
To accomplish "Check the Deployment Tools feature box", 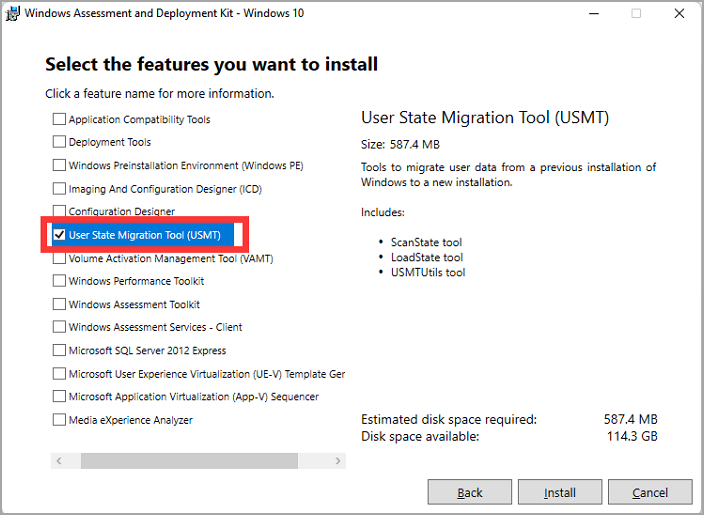I will click(59, 143).
